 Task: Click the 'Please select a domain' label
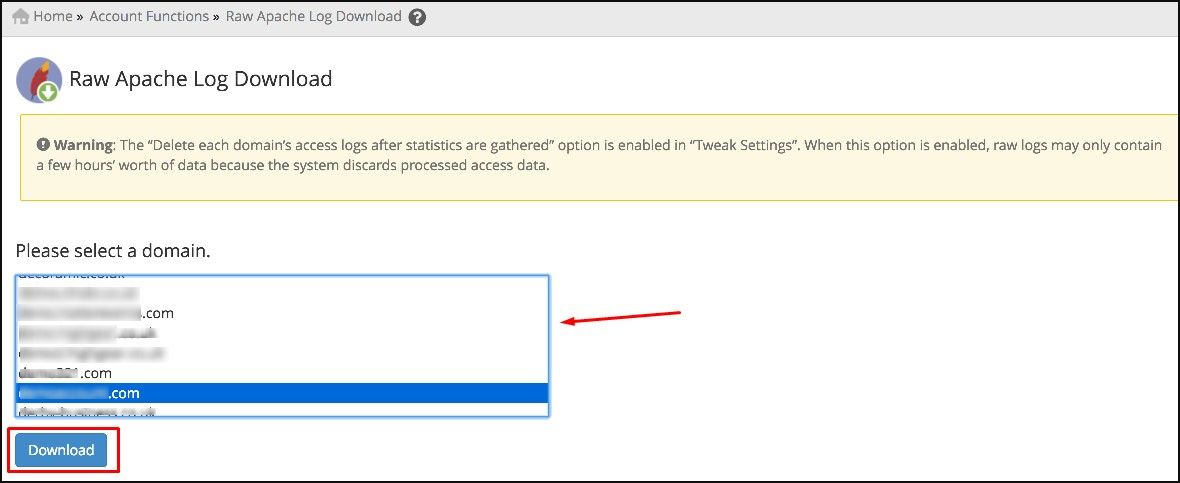[x=113, y=251]
